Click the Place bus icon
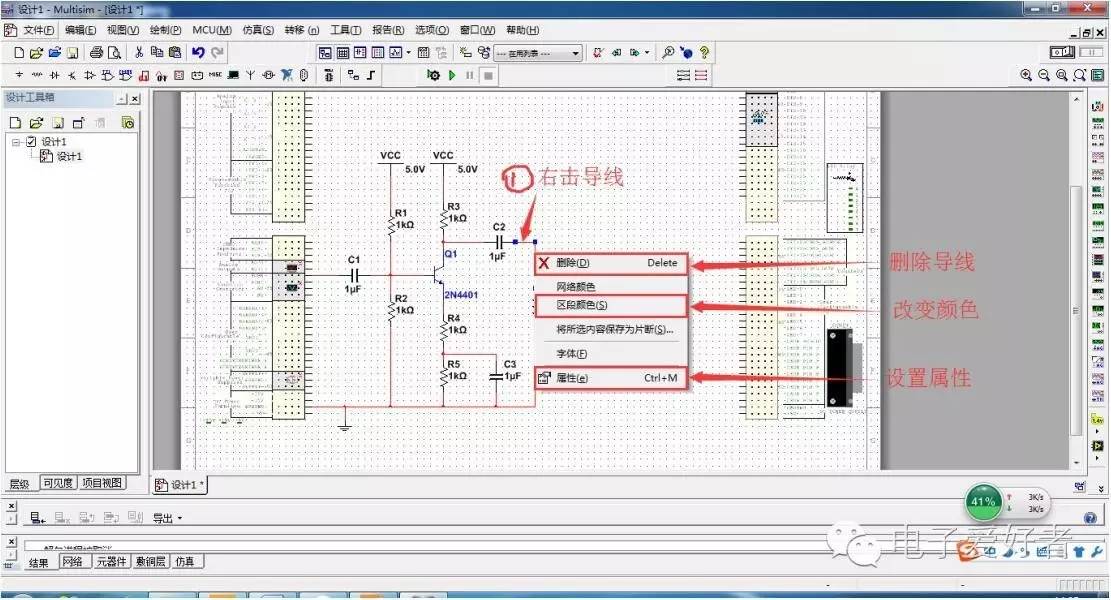 tap(371, 75)
